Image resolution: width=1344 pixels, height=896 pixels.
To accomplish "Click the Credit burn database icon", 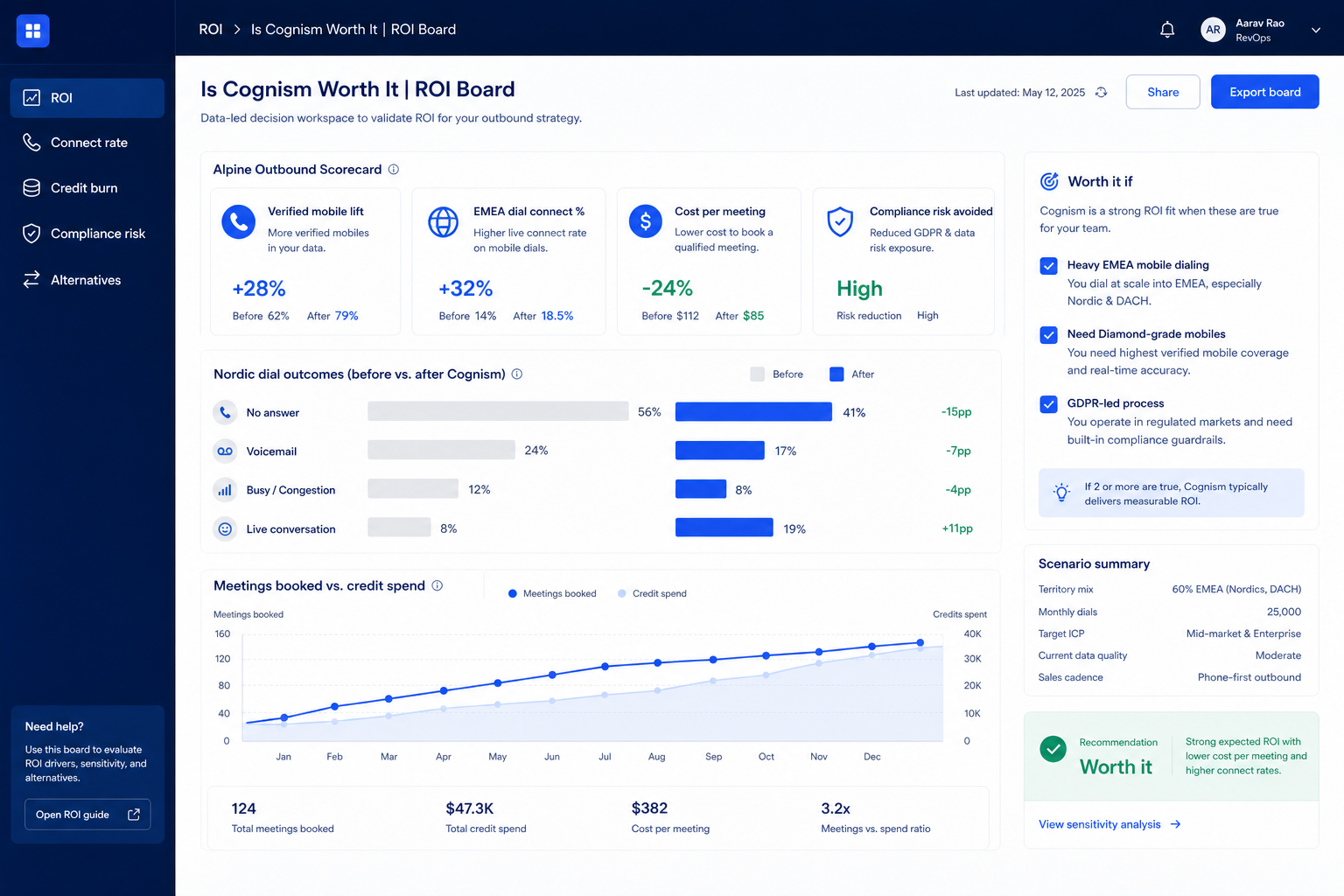I will point(31,188).
